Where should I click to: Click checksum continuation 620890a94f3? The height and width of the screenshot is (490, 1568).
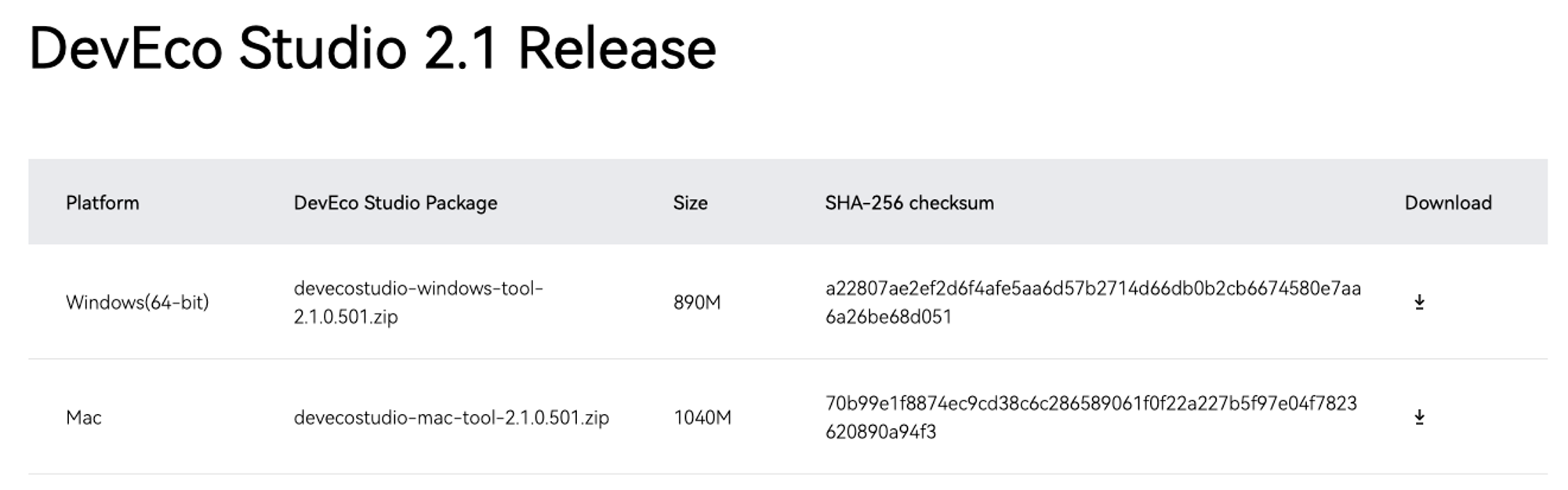(x=880, y=432)
